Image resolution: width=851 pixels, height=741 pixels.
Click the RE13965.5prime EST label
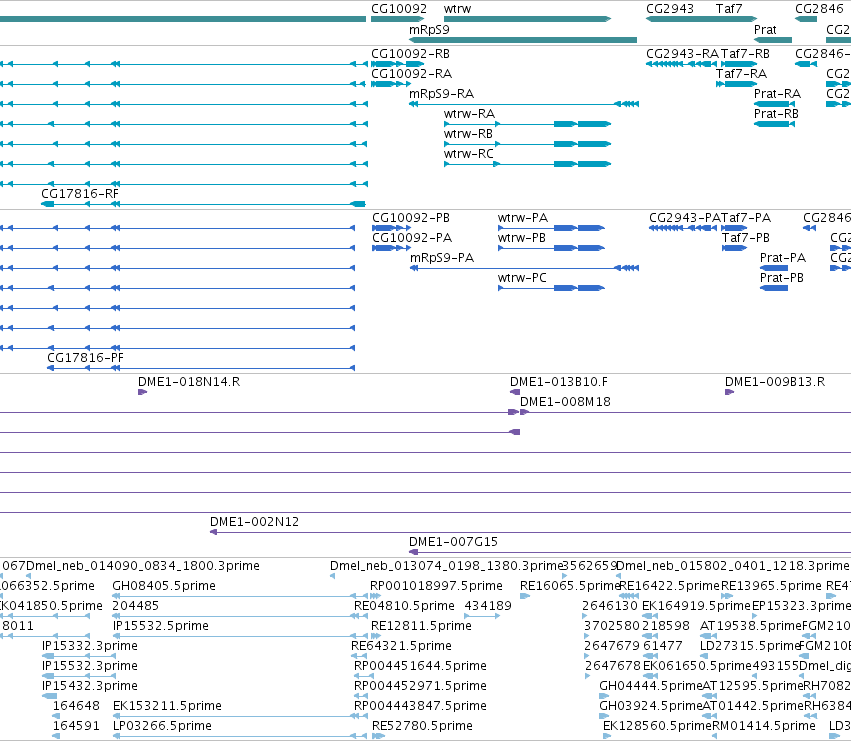point(771,586)
